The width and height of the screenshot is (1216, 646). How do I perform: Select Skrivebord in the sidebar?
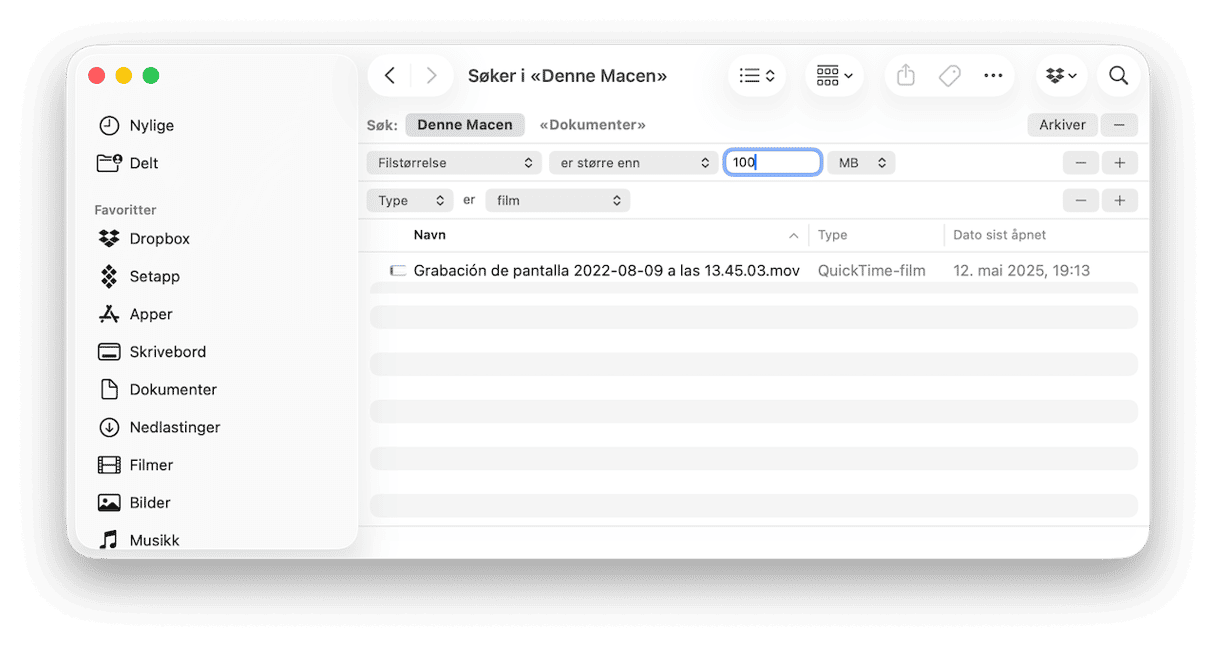pyautogui.click(x=167, y=352)
